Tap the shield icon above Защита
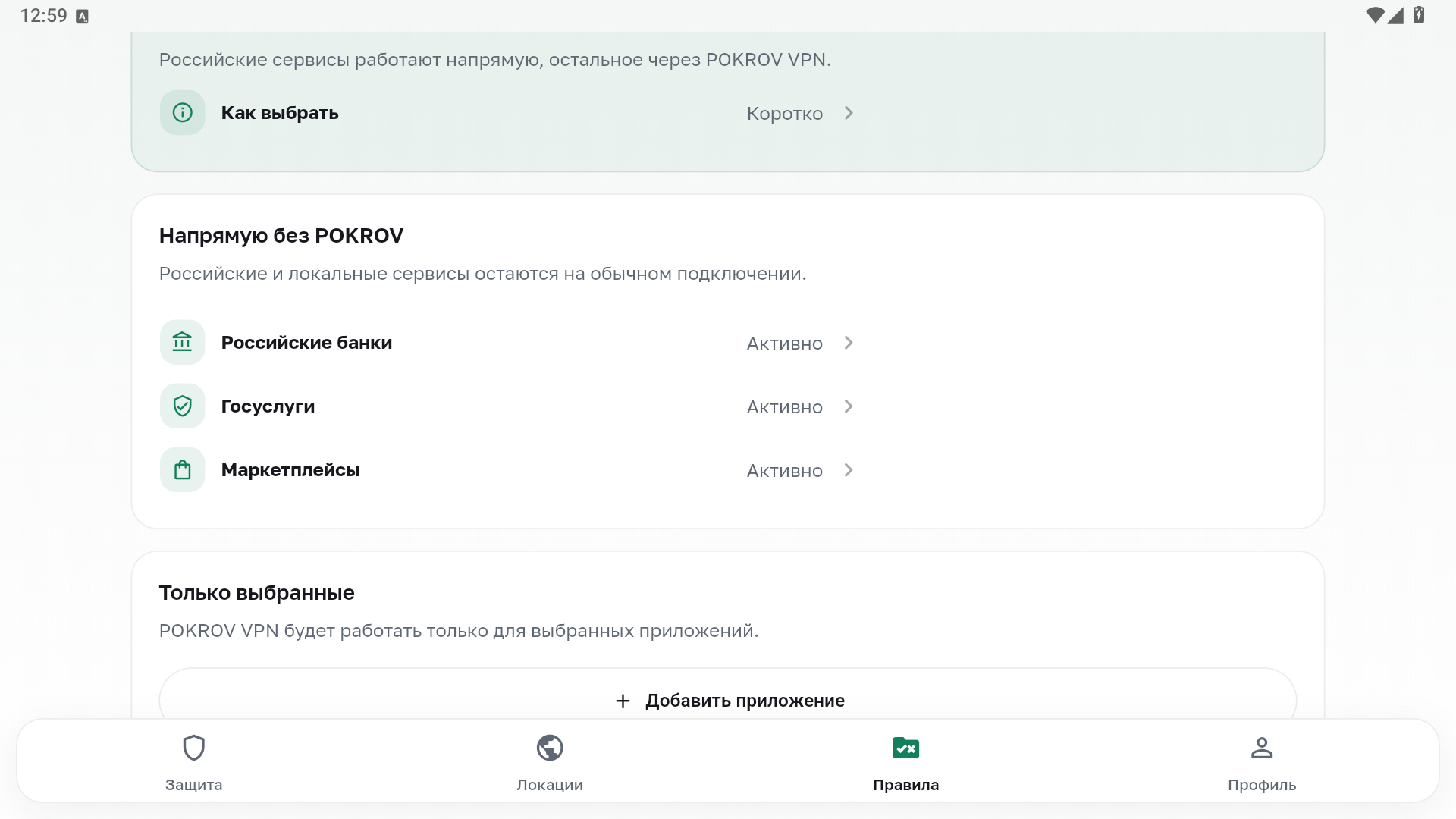The height and width of the screenshot is (819, 1456). click(x=194, y=748)
